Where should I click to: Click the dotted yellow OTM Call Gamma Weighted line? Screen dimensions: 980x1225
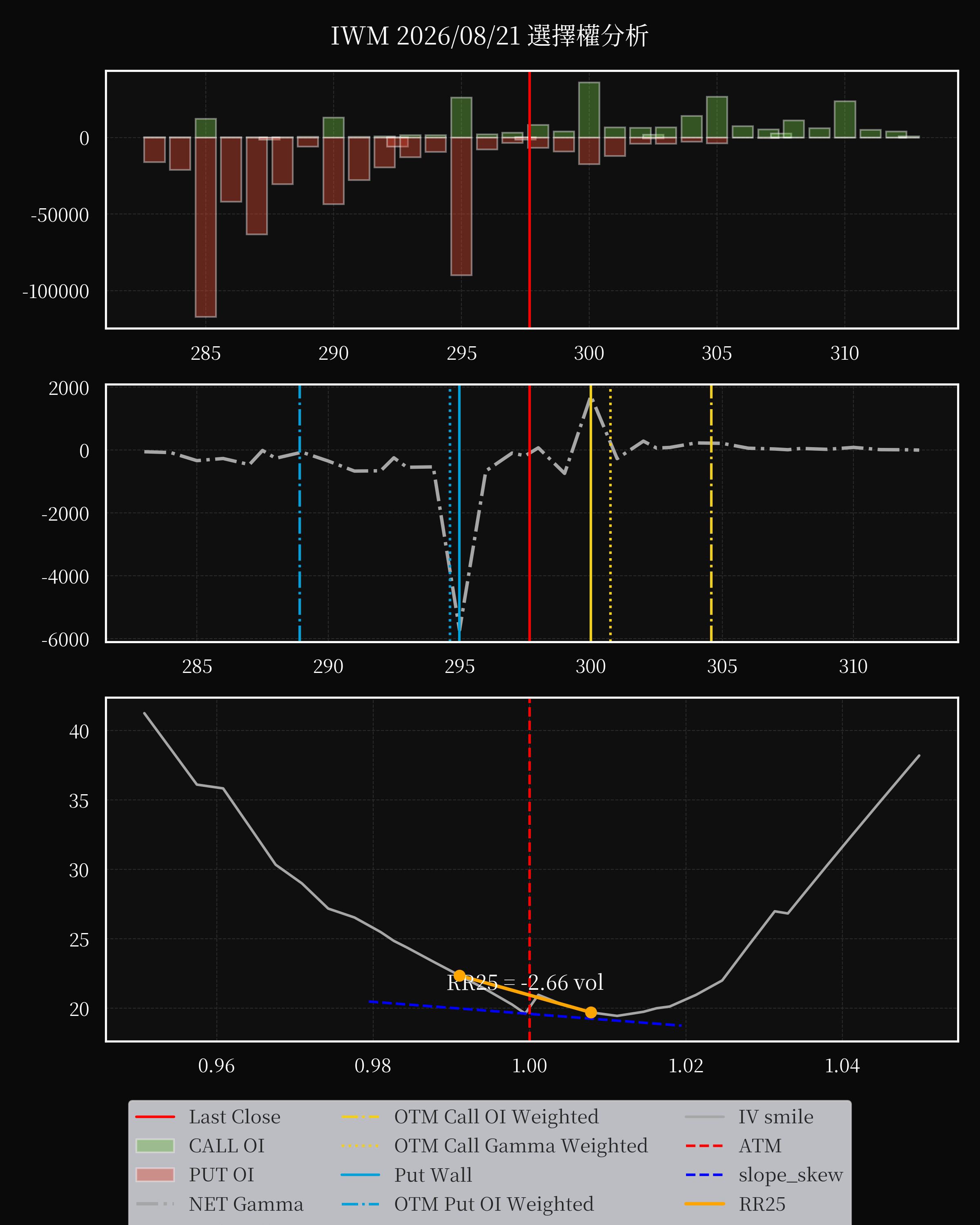pos(611,513)
